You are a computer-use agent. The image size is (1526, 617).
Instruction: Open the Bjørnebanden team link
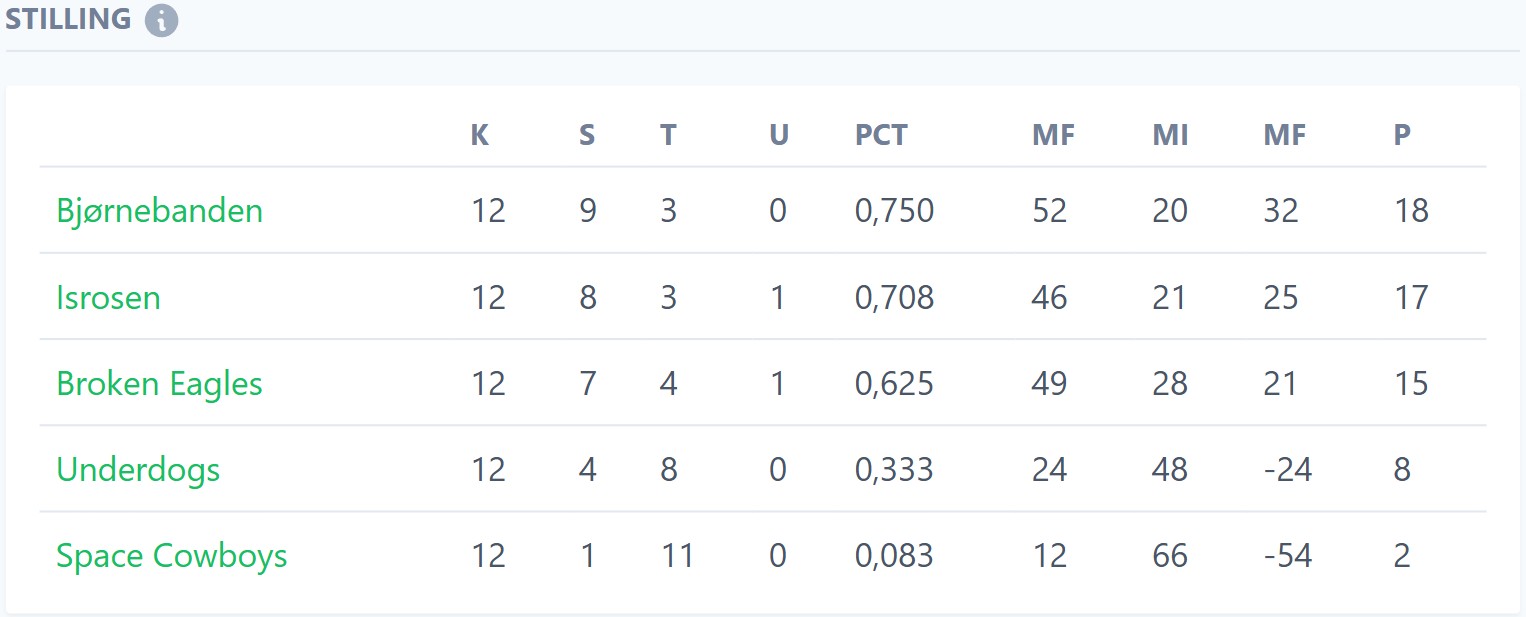click(x=159, y=211)
